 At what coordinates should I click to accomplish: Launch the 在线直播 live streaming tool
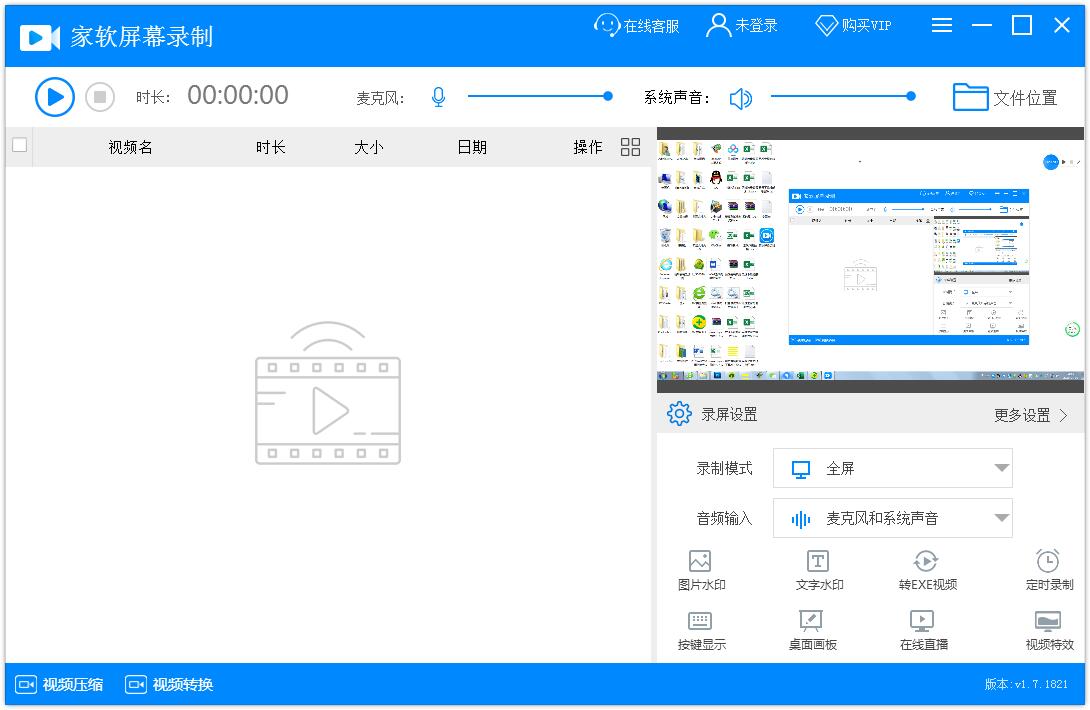(928, 632)
